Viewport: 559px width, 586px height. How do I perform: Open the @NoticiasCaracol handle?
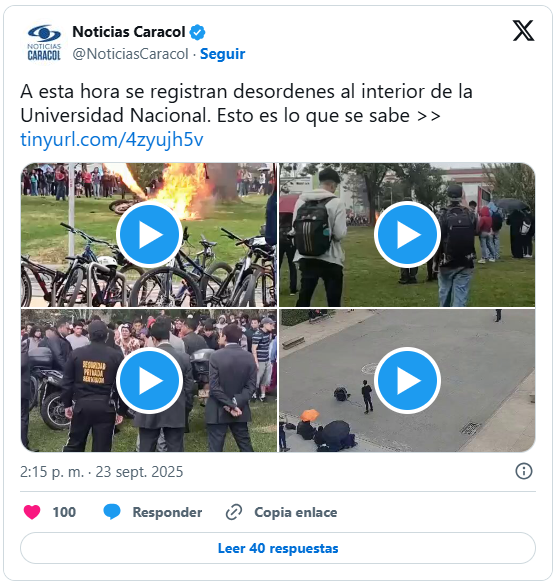click(x=130, y=54)
